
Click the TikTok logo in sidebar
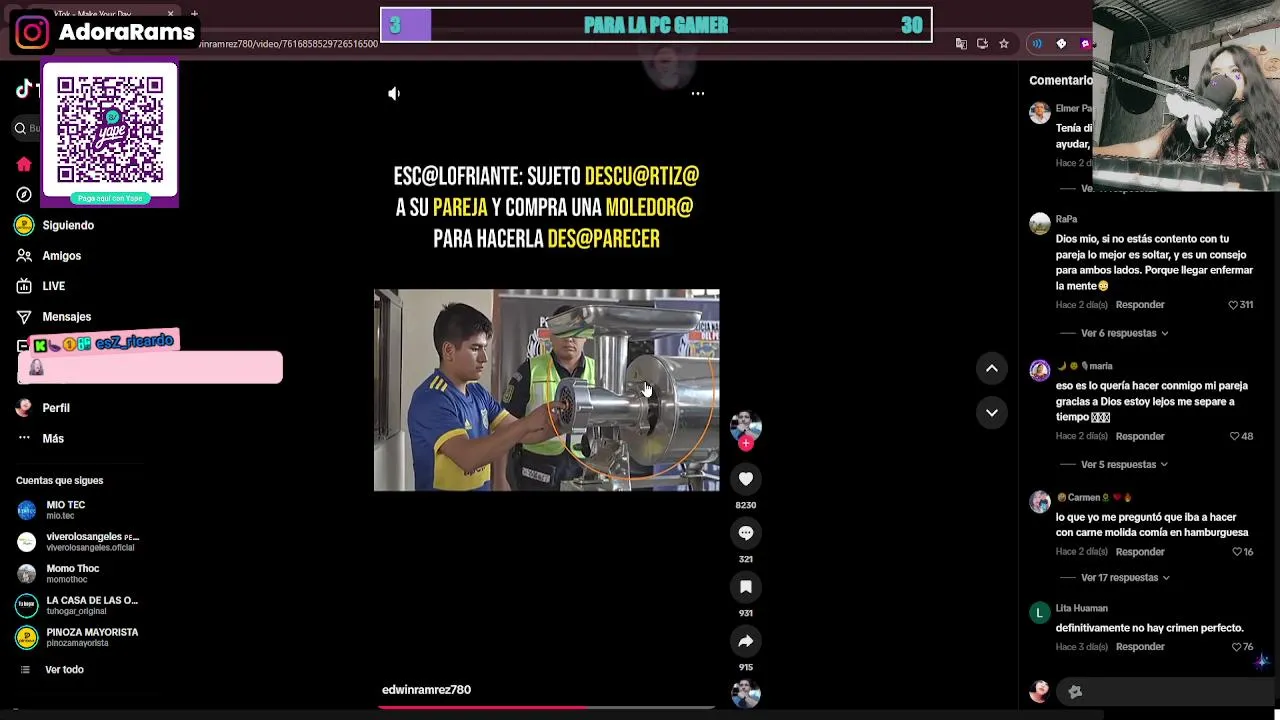click(26, 89)
